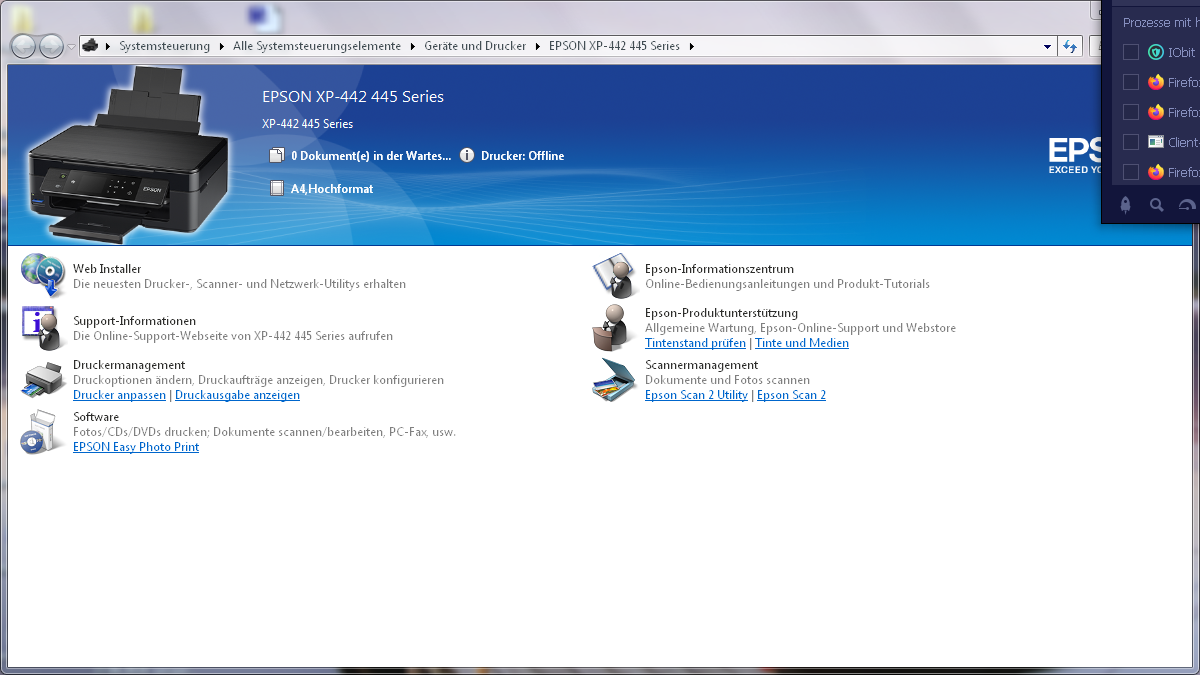
Task: Click the Druckermanagement printer icon
Action: (42, 379)
